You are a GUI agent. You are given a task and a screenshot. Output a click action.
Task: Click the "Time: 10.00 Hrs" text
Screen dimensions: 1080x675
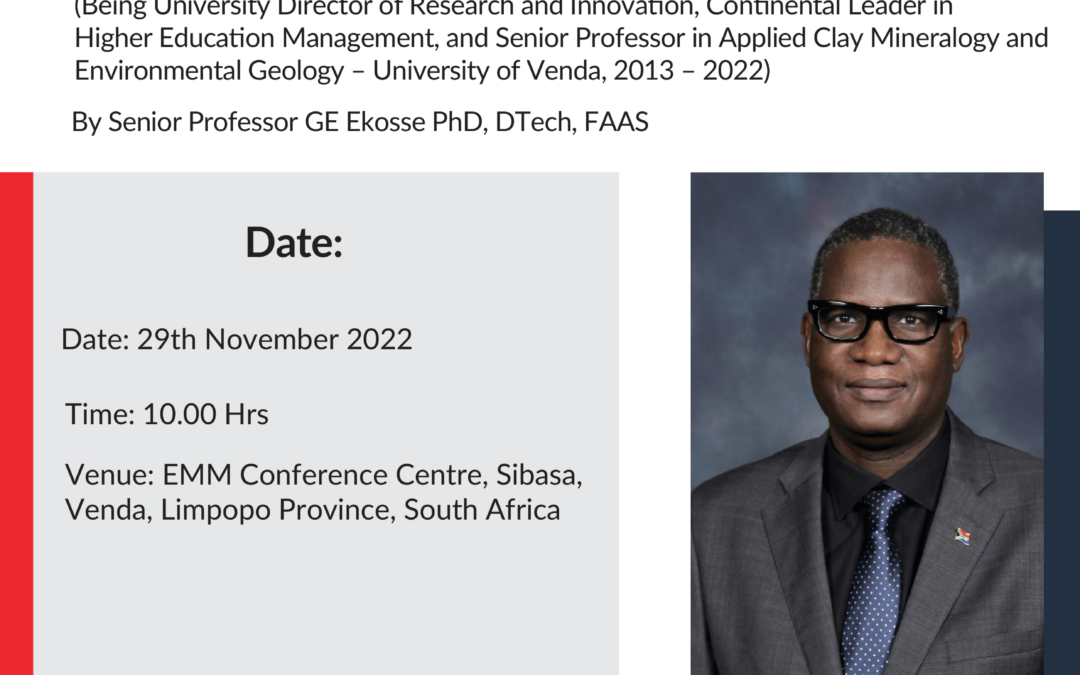point(167,414)
